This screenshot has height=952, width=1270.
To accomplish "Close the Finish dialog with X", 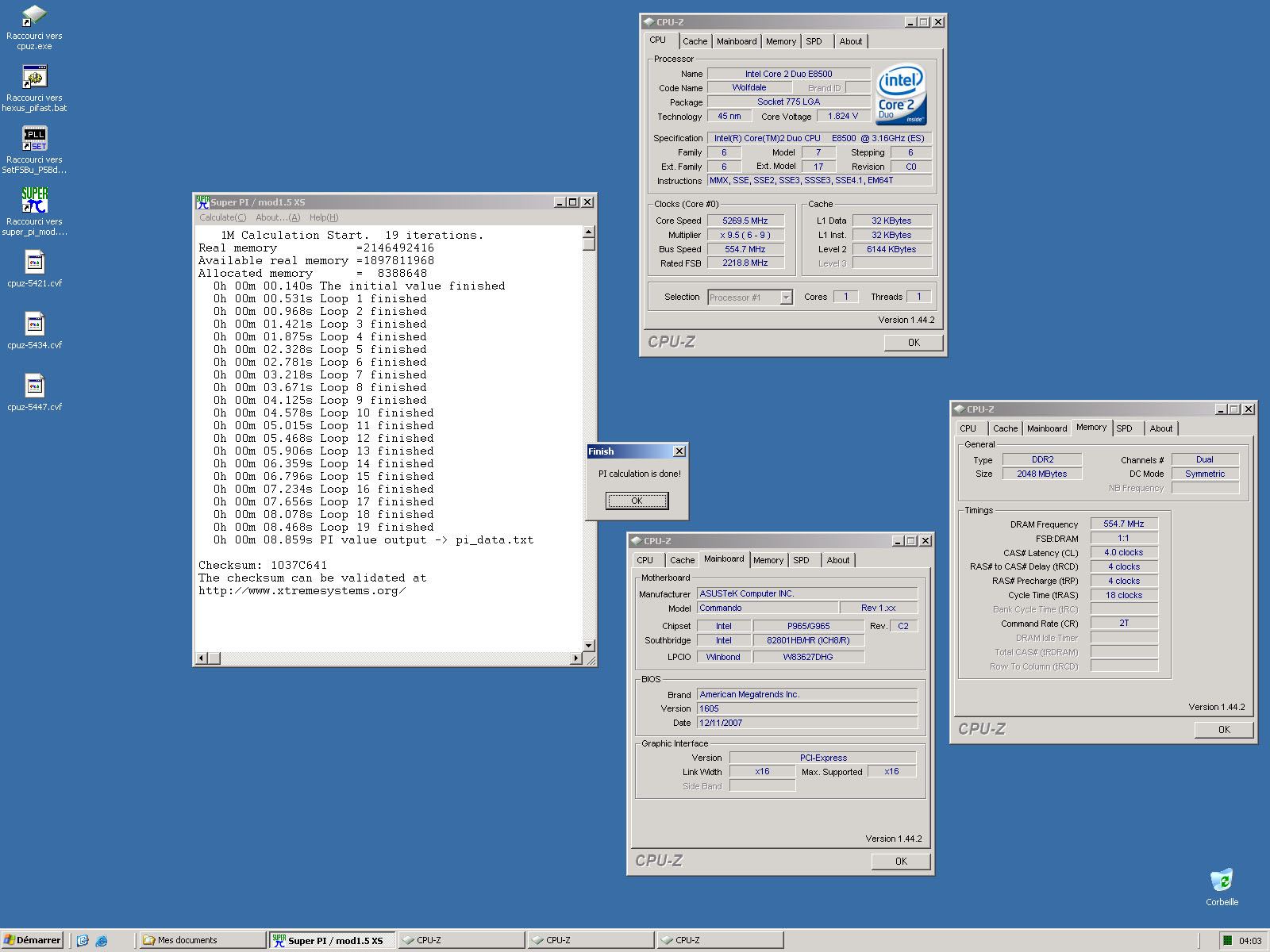I will [679, 451].
